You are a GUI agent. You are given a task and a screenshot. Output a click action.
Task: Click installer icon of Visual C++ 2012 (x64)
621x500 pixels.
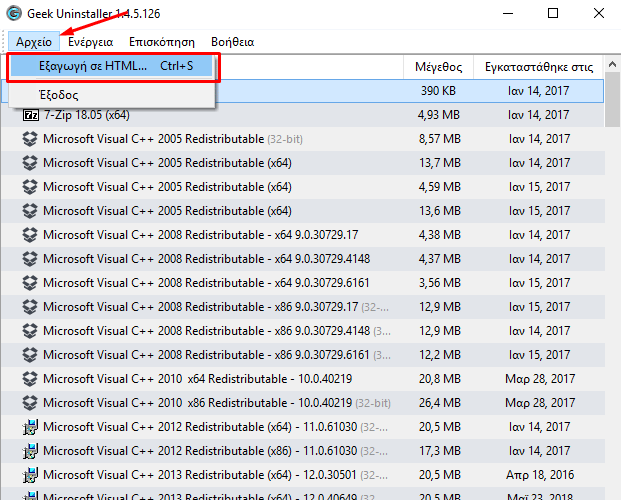pyautogui.click(x=30, y=427)
